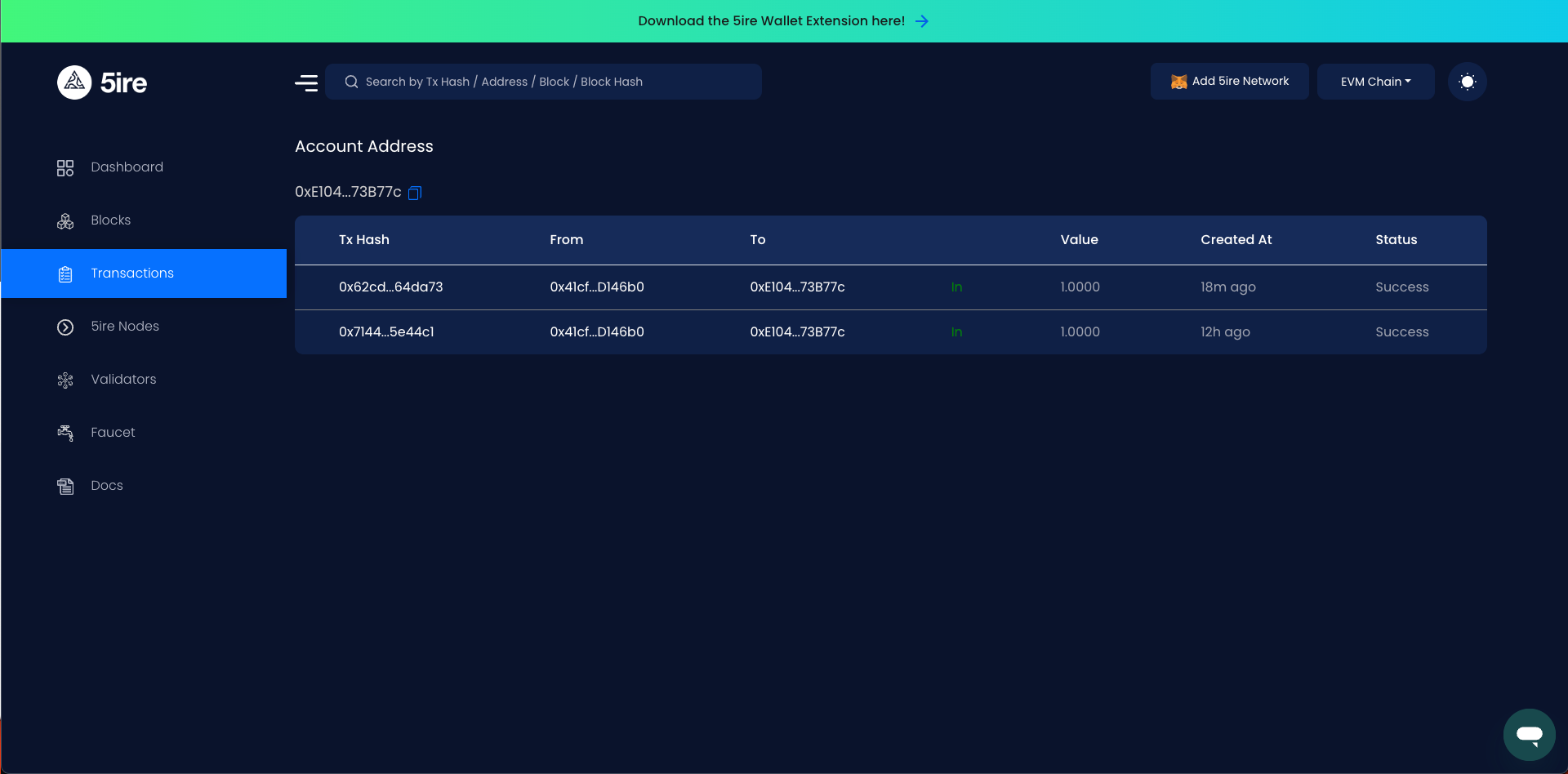Click the search magnifier icon

pyautogui.click(x=351, y=82)
